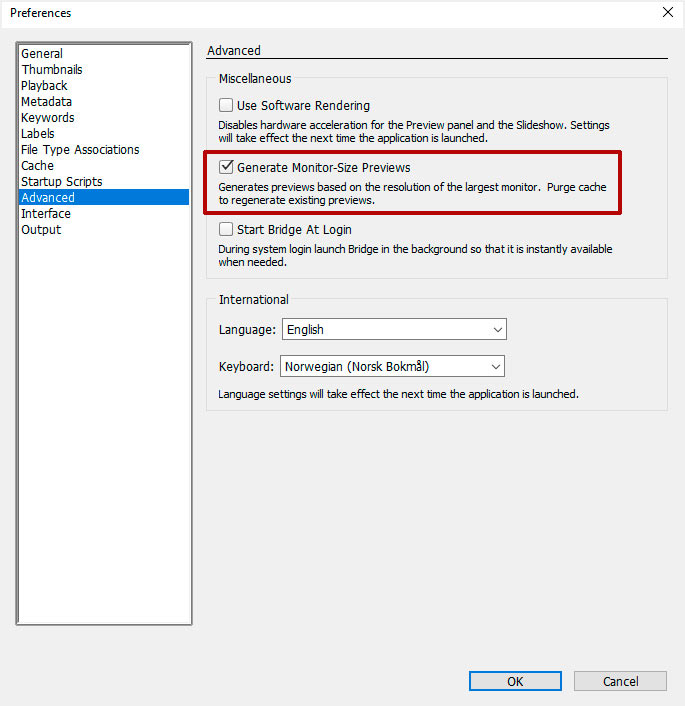Open the Output preferences section
The image size is (685, 706).
(41, 230)
